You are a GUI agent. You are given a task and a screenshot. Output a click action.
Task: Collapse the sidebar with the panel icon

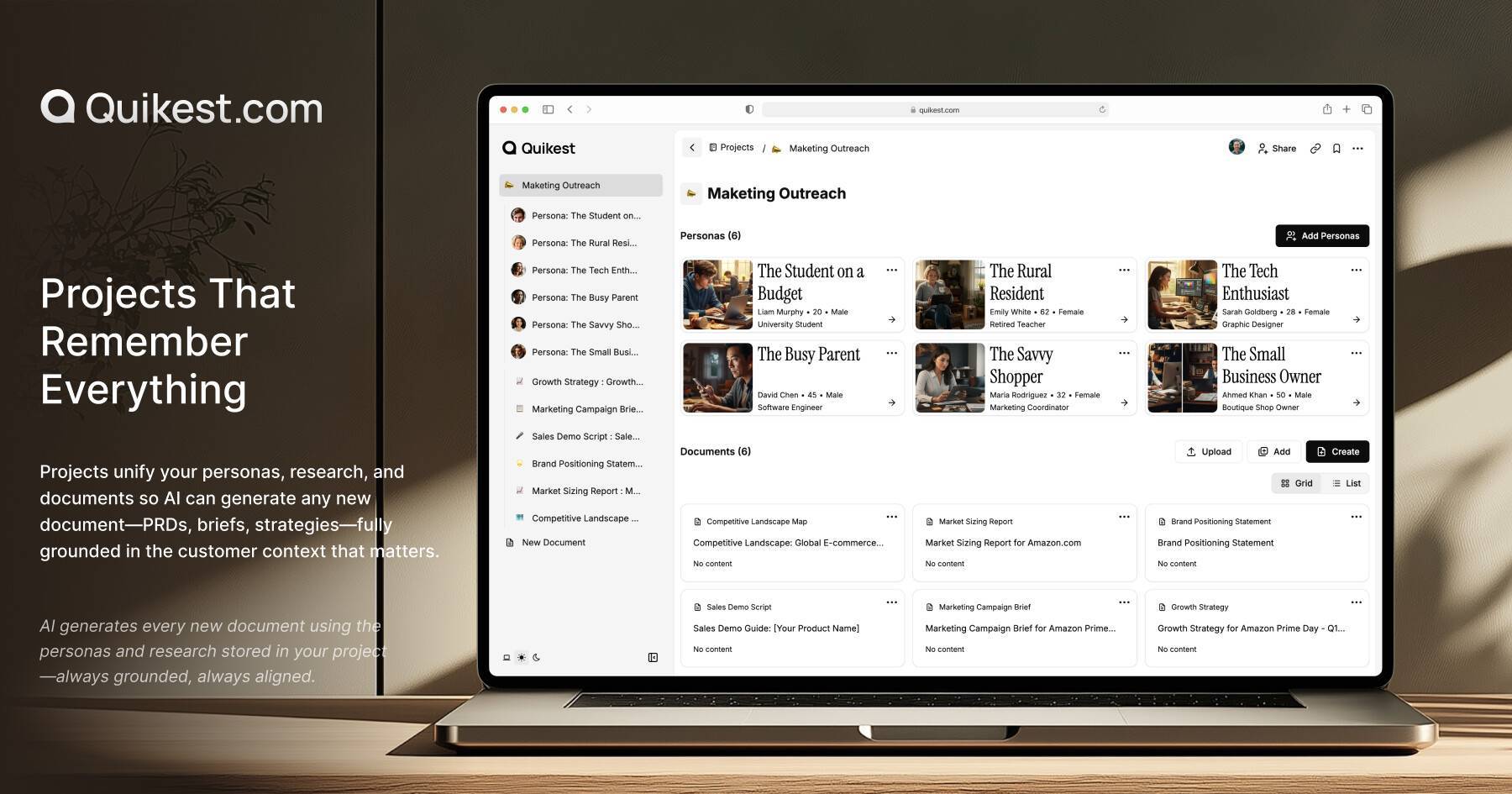[x=653, y=657]
